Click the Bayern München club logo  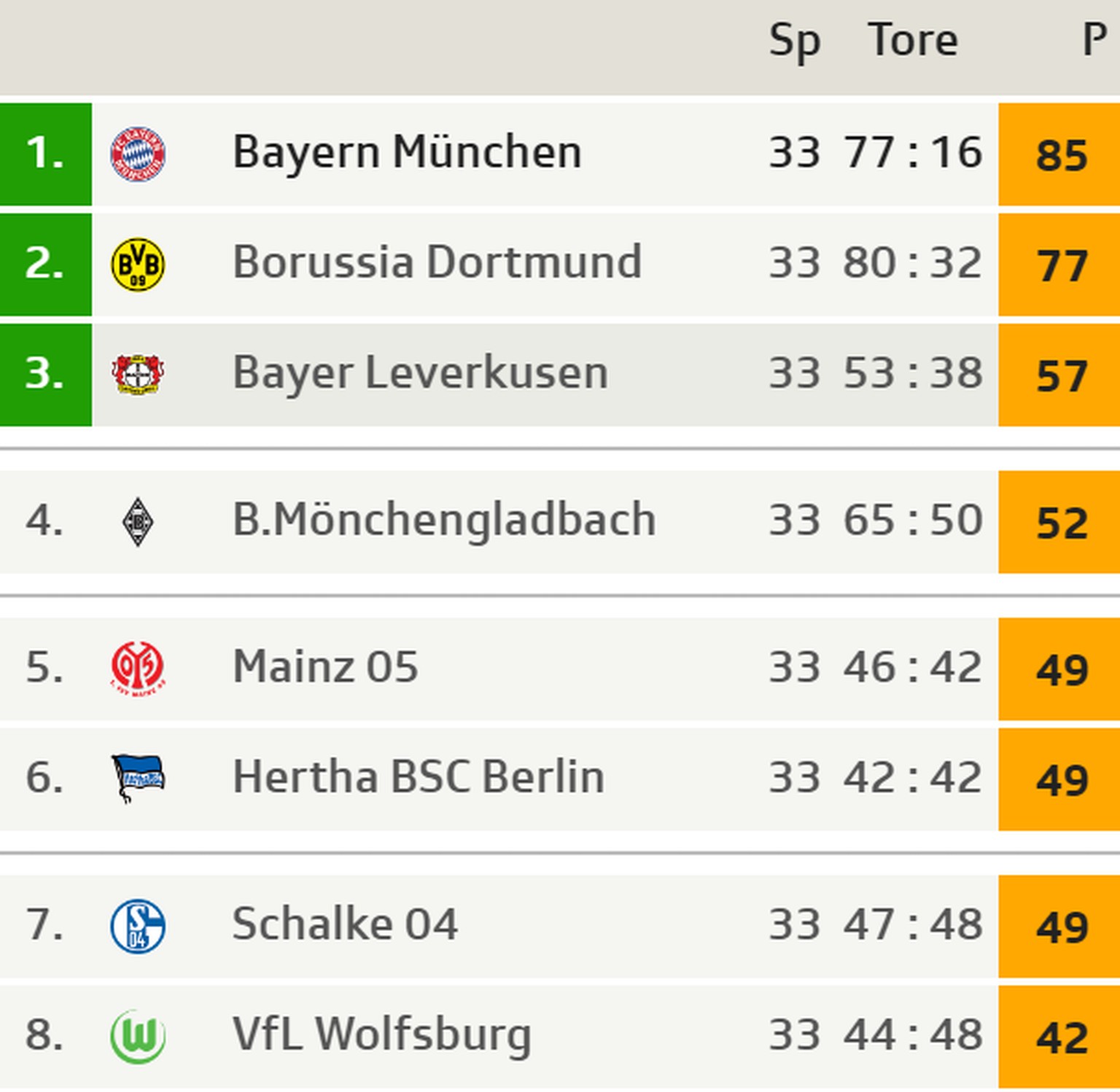pos(138,154)
